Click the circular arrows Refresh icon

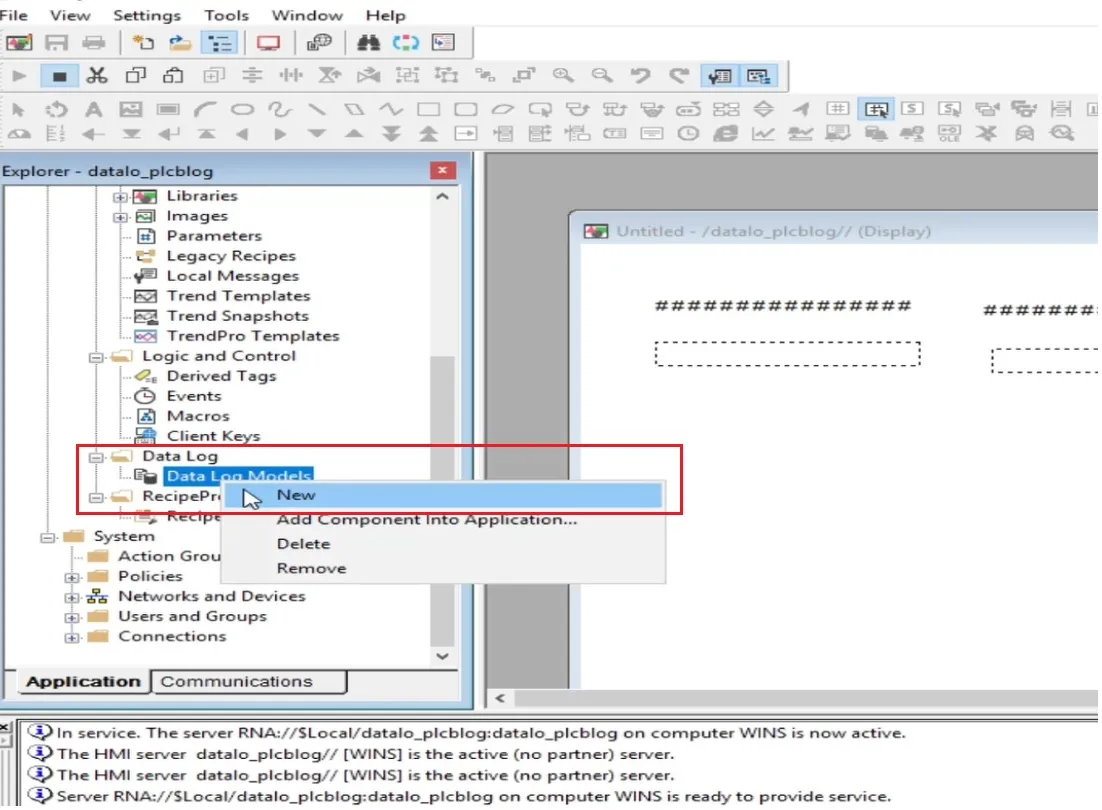coord(406,42)
